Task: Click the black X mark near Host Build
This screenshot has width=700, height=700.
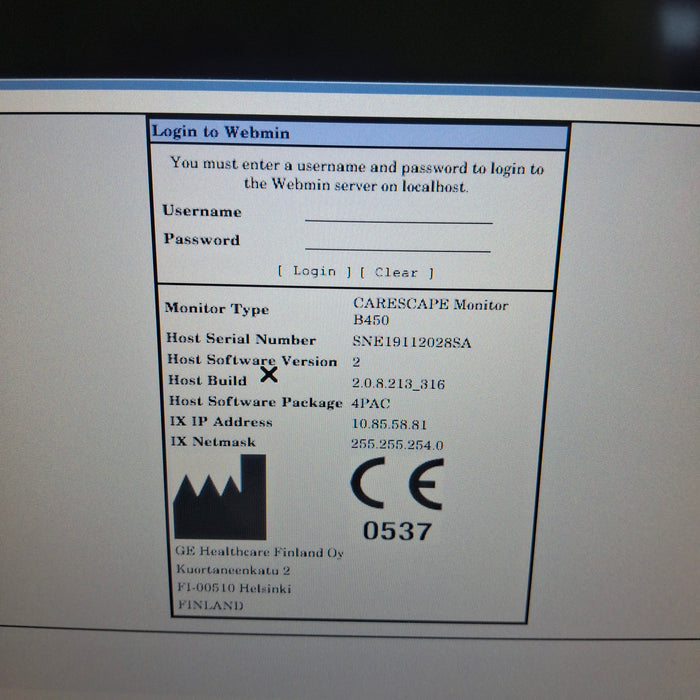Action: (268, 375)
